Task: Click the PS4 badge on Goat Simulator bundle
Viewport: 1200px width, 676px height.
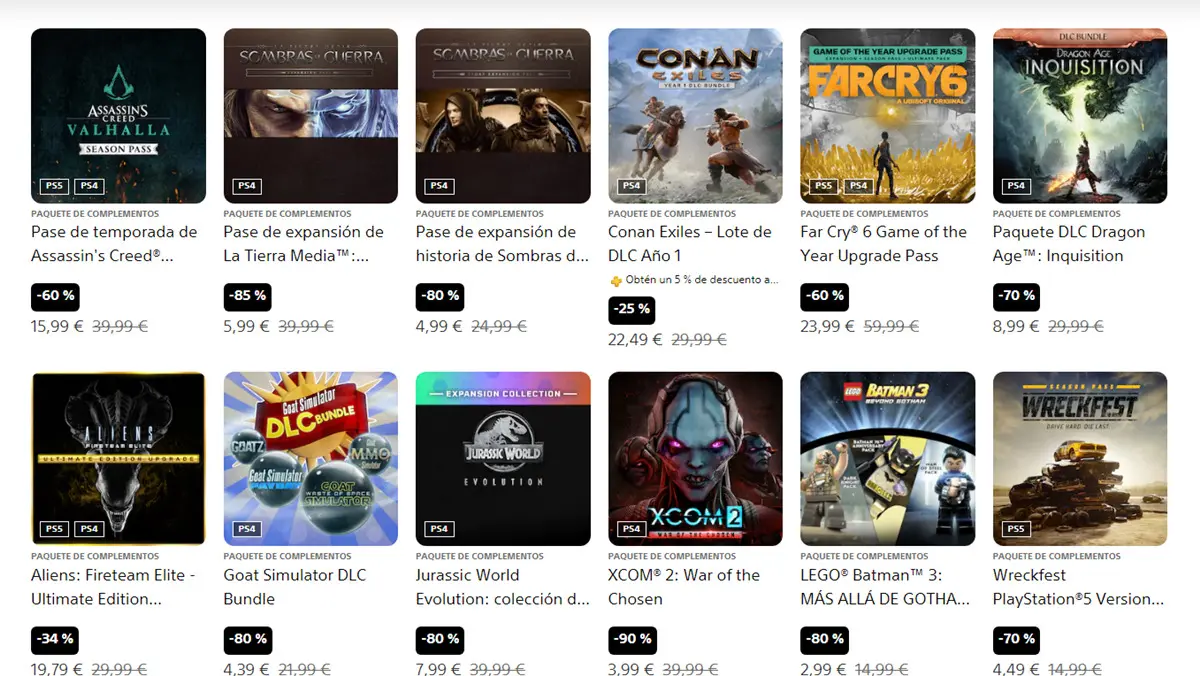Action: 246,529
